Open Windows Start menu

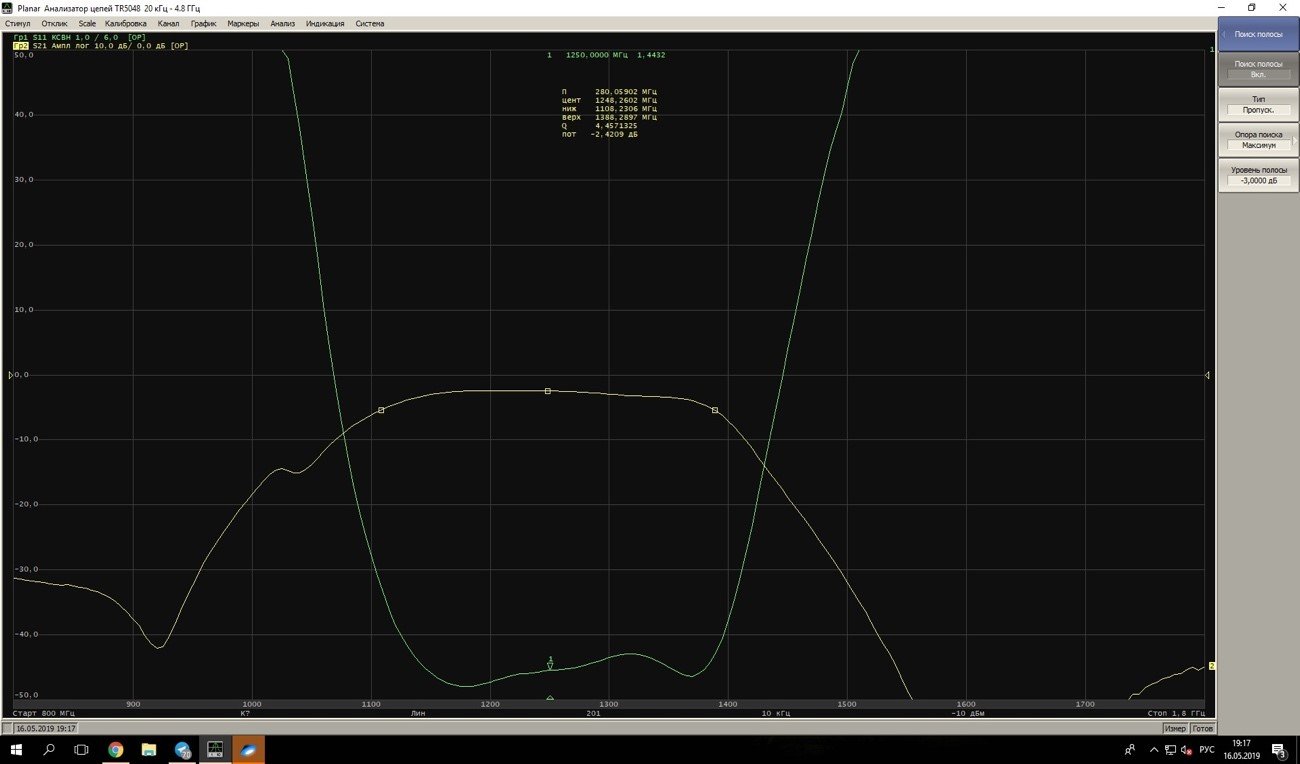(x=16, y=749)
